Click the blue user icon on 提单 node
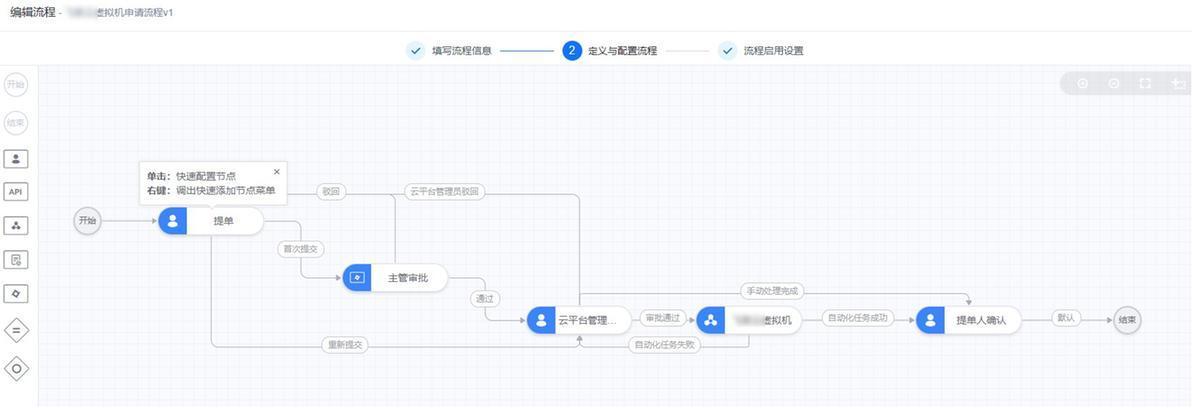 click(x=173, y=222)
